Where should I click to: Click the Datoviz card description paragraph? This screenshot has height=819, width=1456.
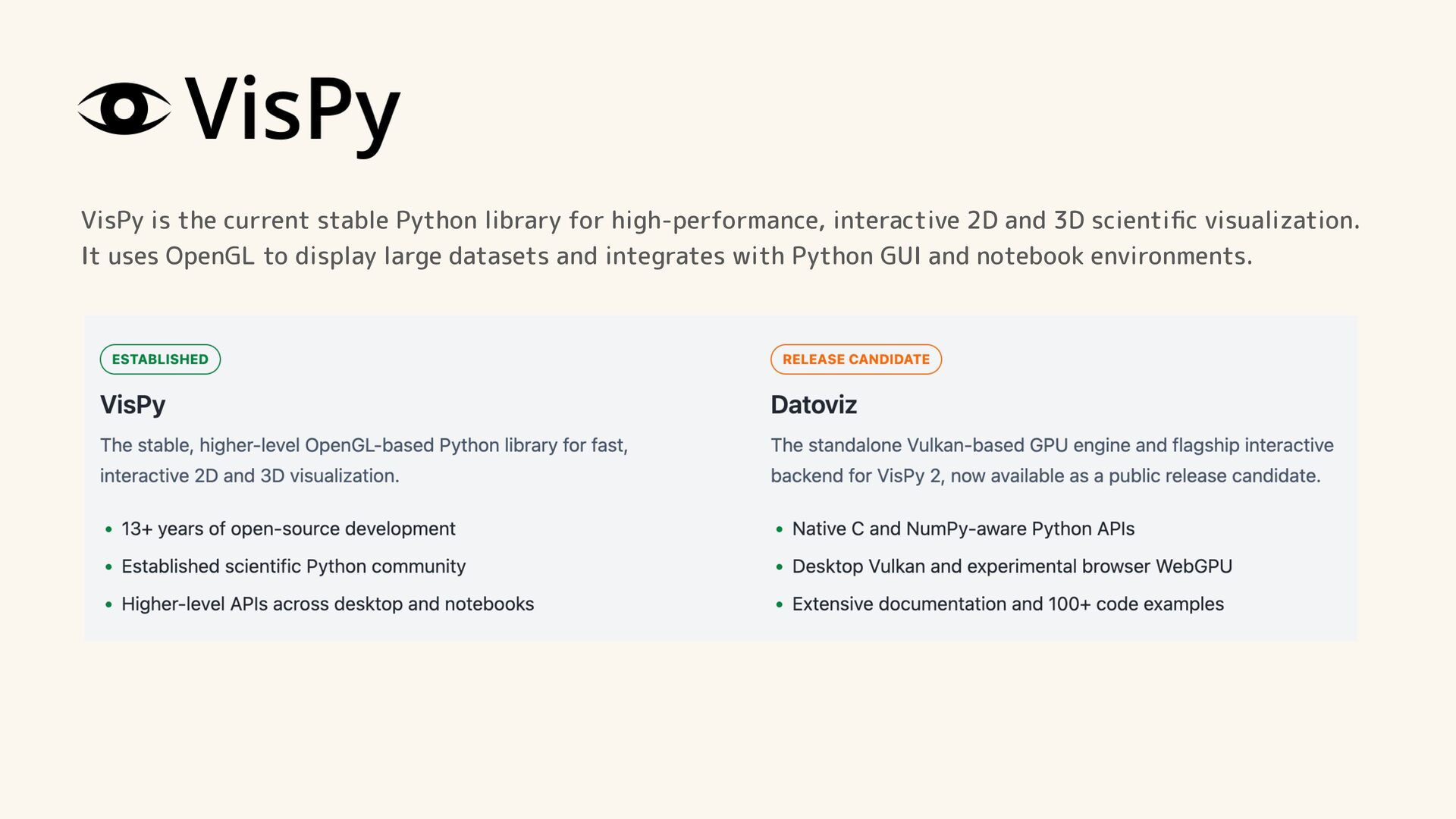tap(1052, 460)
